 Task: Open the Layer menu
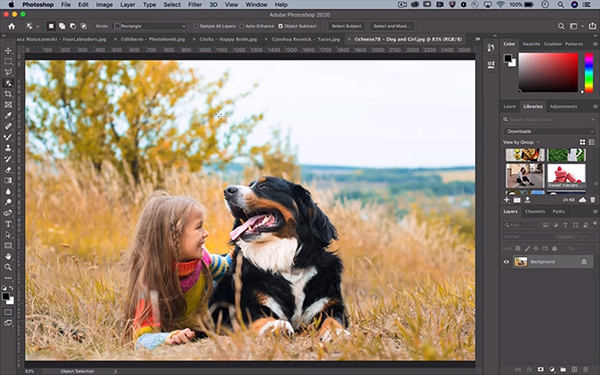(127, 5)
